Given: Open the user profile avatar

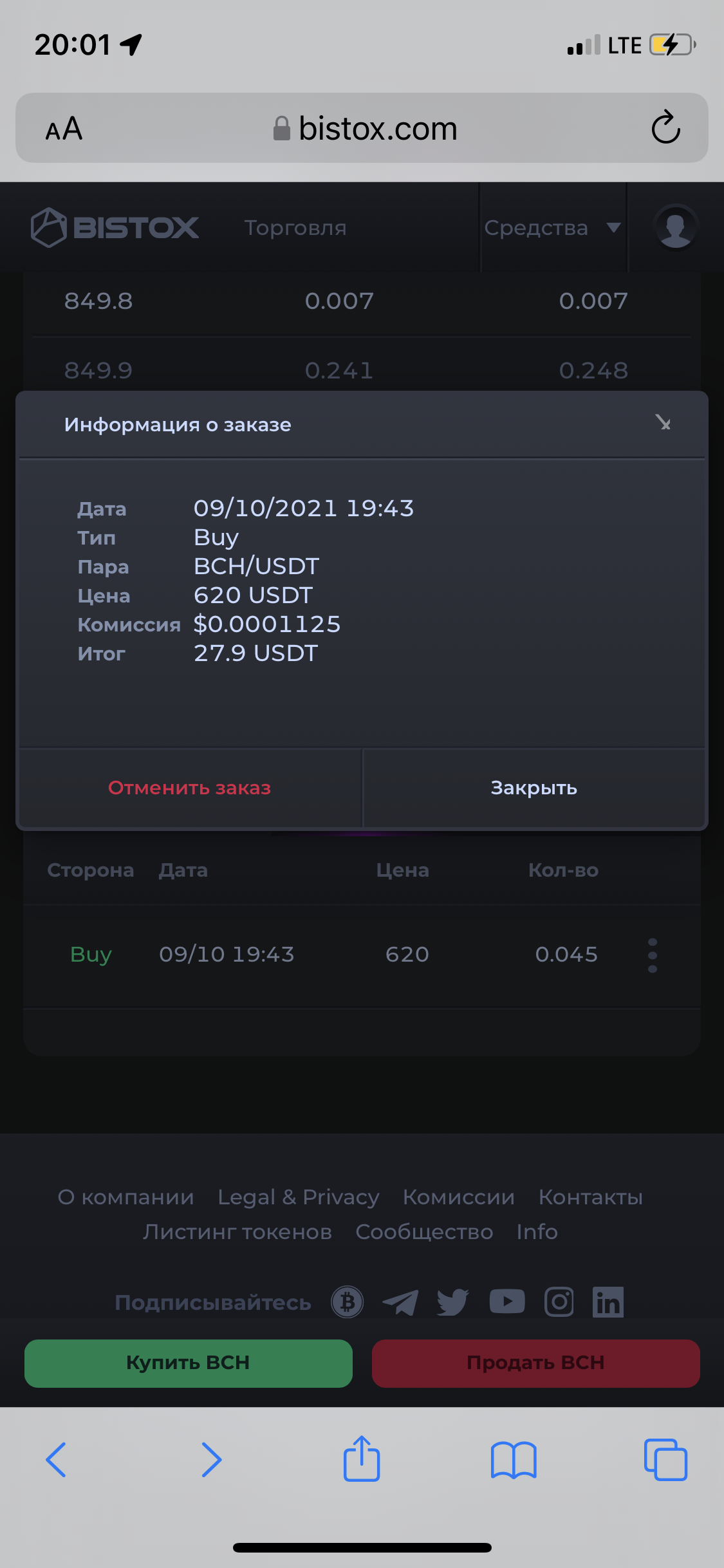Looking at the screenshot, I should 675,227.
